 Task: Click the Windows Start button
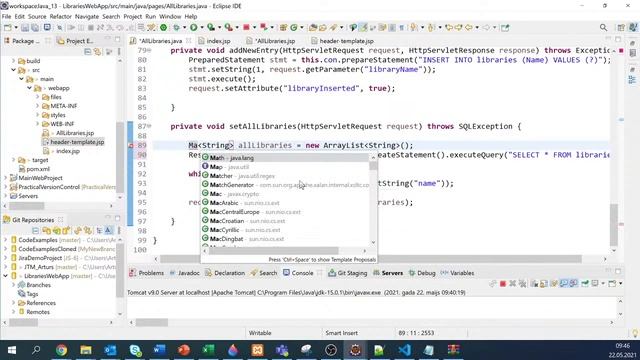[12, 350]
